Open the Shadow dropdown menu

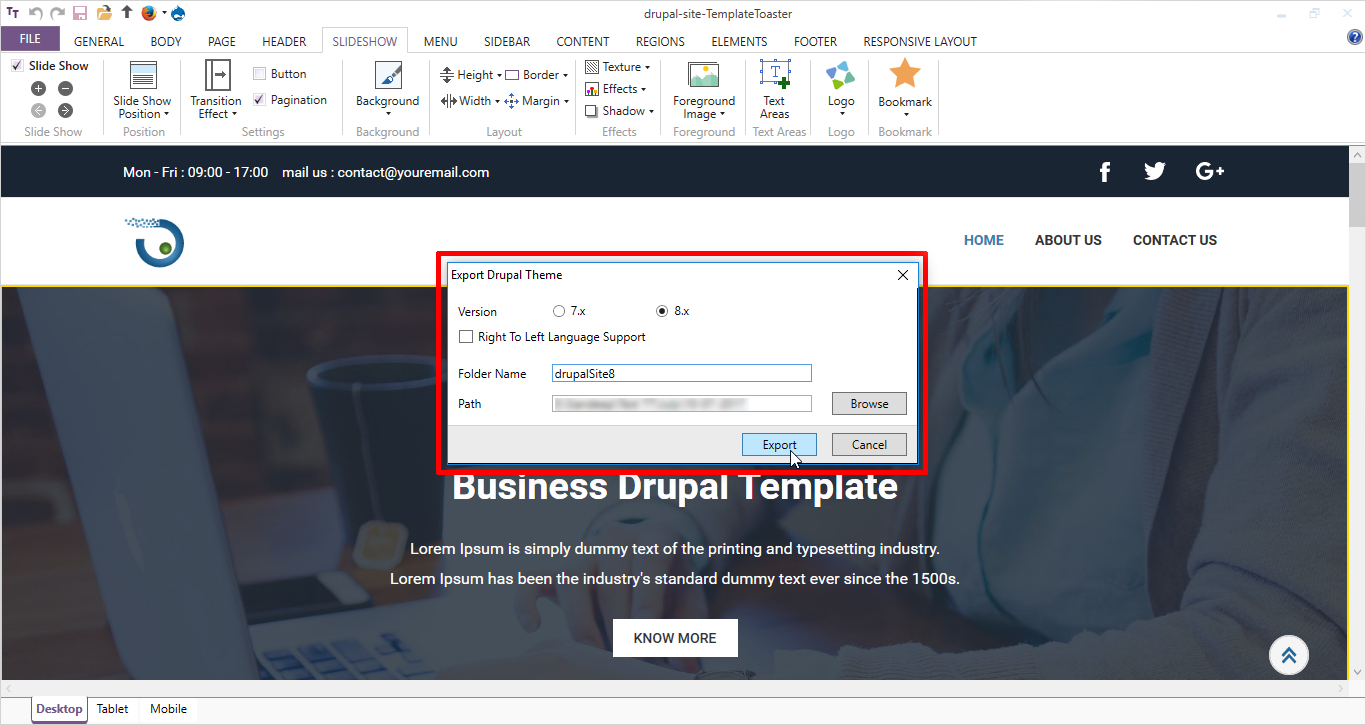(x=622, y=111)
